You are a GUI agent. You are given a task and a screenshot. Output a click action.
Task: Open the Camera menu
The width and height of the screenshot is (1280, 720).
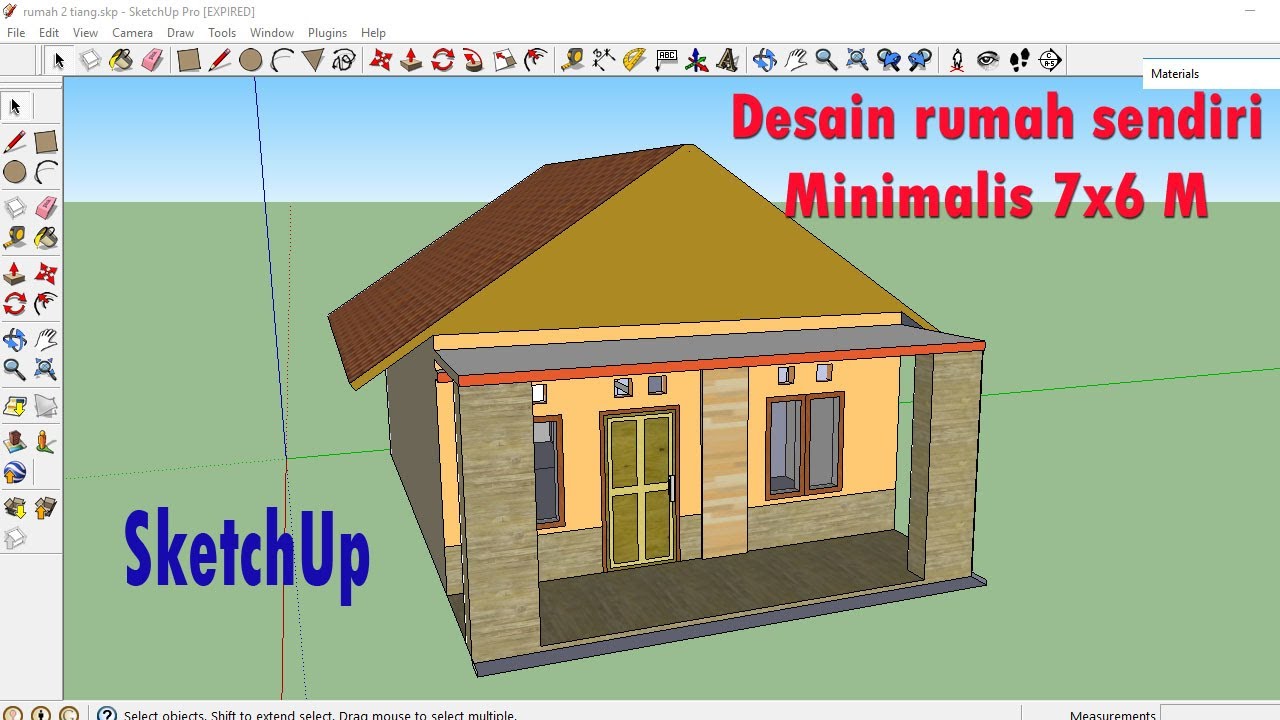coord(132,33)
